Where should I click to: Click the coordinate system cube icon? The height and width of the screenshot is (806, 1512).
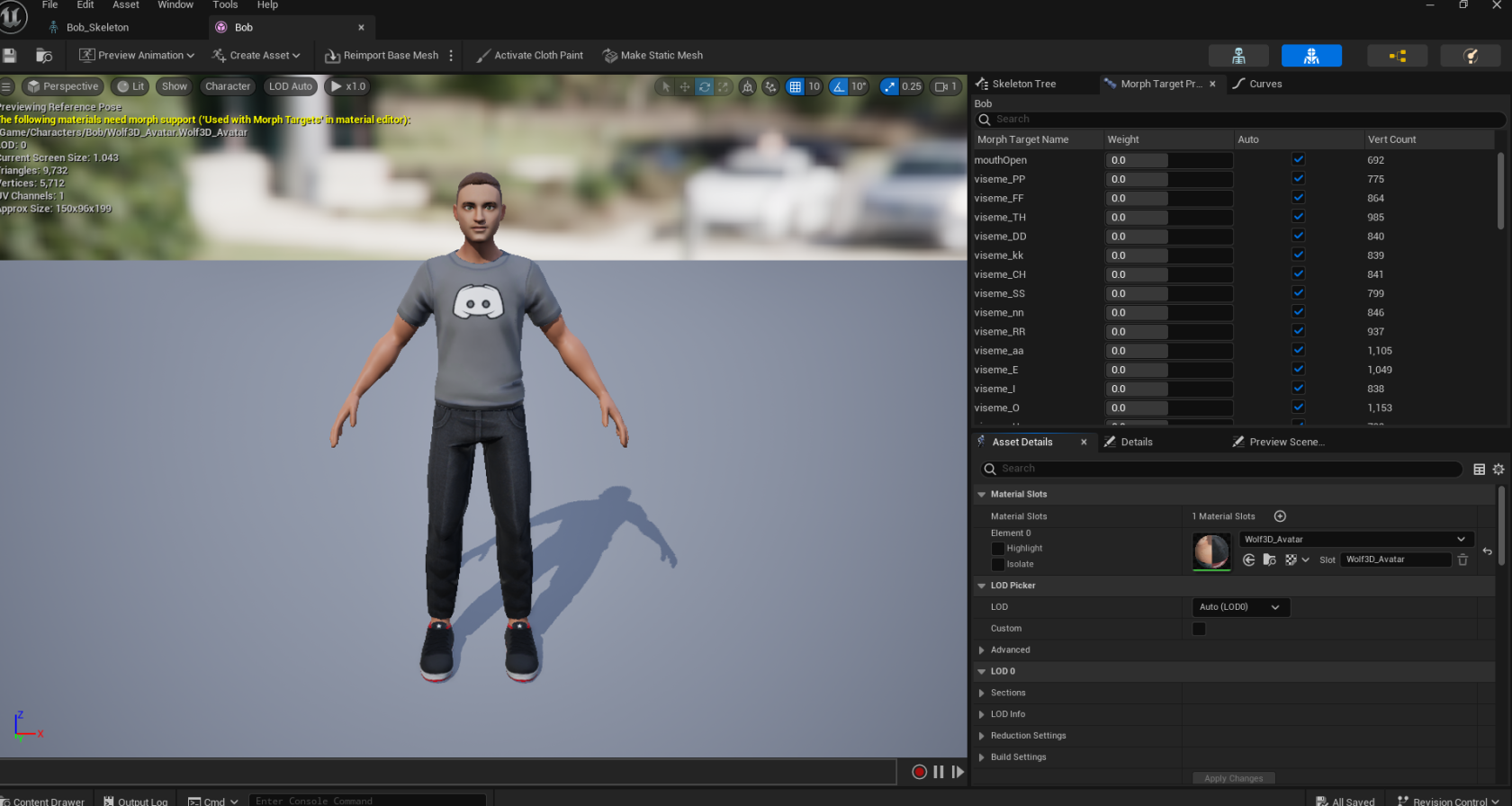point(748,86)
